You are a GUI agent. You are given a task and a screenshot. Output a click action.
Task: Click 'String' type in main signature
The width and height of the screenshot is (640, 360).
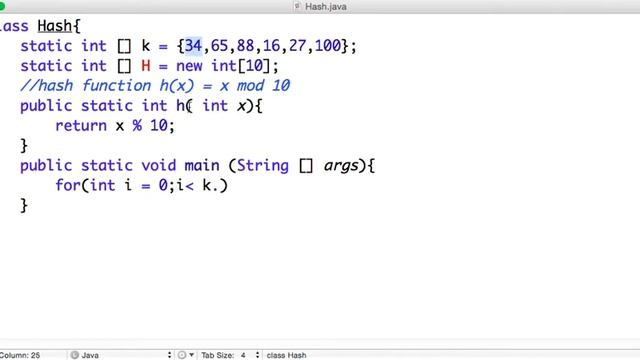(262, 165)
